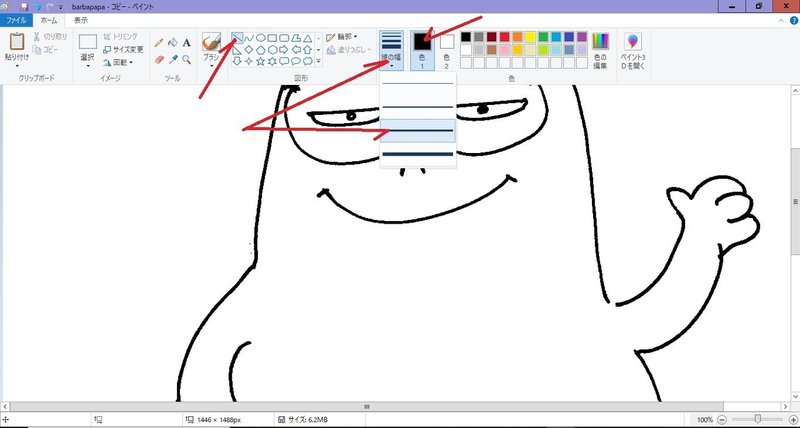
Task: Select the Right triangle shape
Action: click(x=237, y=49)
